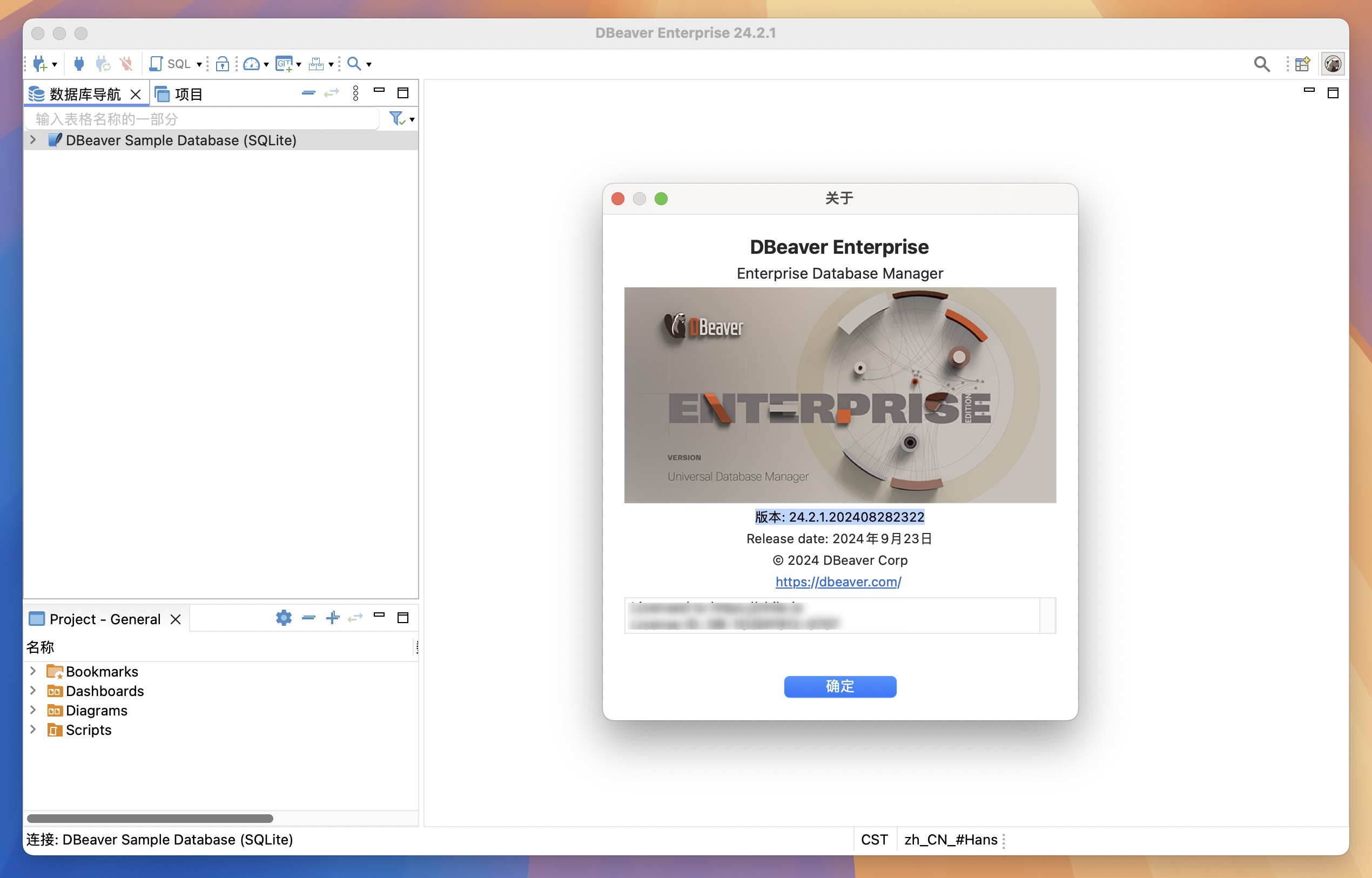Click the 确定 button in About dialog
Viewport: 1372px width, 878px height.
tap(840, 686)
